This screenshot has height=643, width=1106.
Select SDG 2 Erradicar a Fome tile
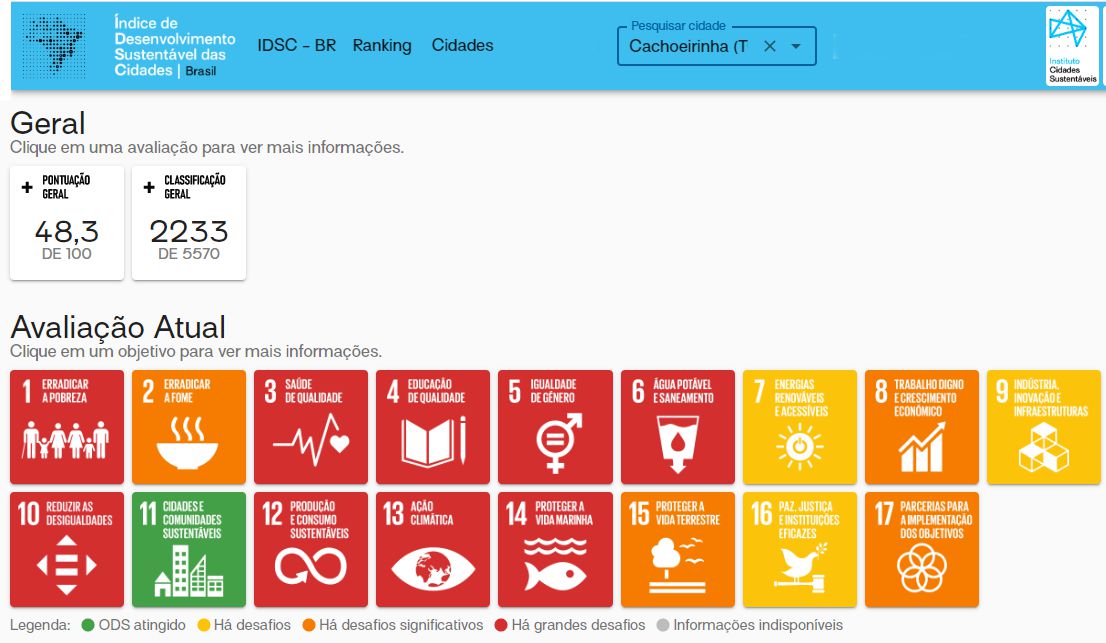189,427
